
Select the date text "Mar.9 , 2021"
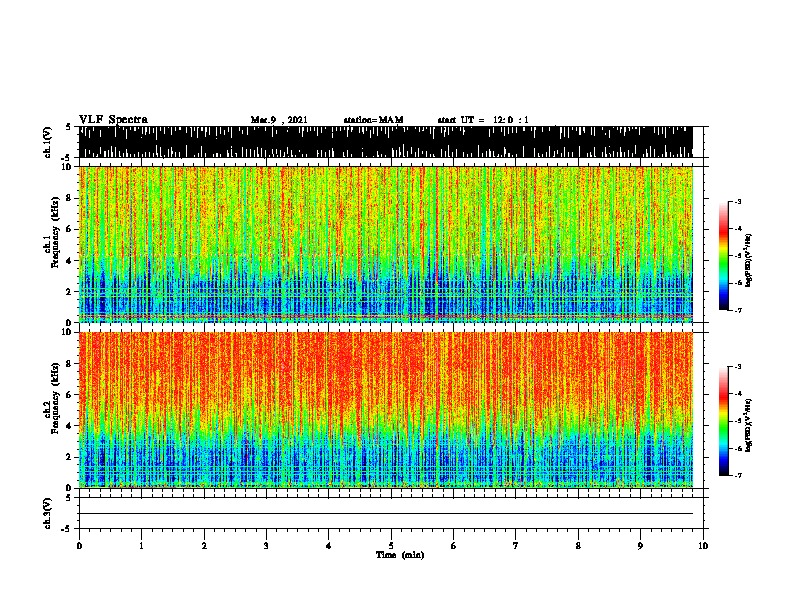point(279,120)
